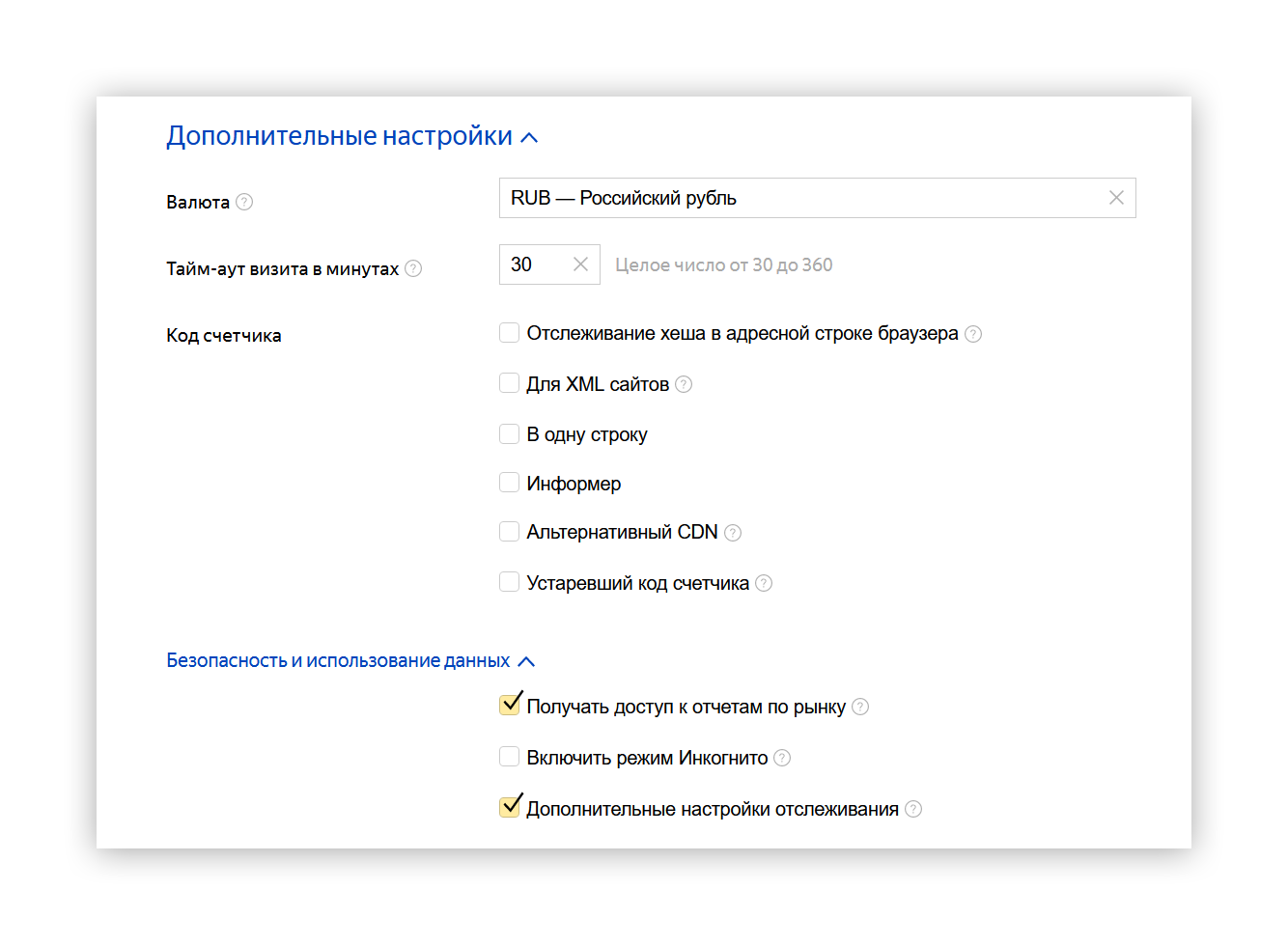Show hint for Для XML сайтов
Screen dimensions: 1288x945
pos(684,384)
